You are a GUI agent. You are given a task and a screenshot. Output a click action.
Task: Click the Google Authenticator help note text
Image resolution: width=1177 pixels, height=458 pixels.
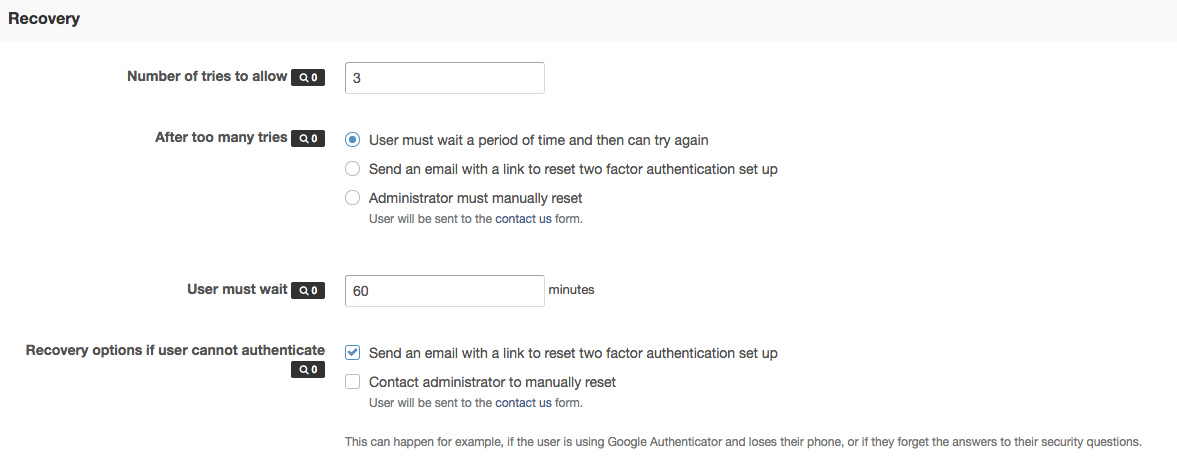click(x=742, y=441)
